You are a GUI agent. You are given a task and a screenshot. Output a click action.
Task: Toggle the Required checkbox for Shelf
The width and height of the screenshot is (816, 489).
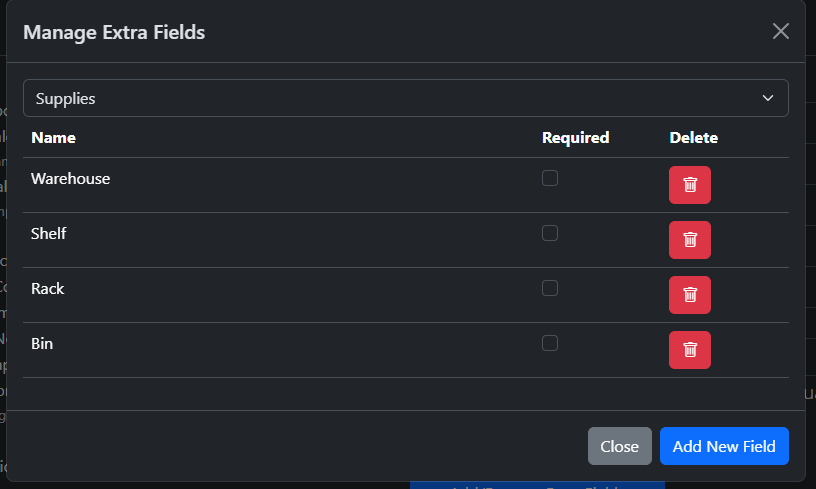pos(550,233)
